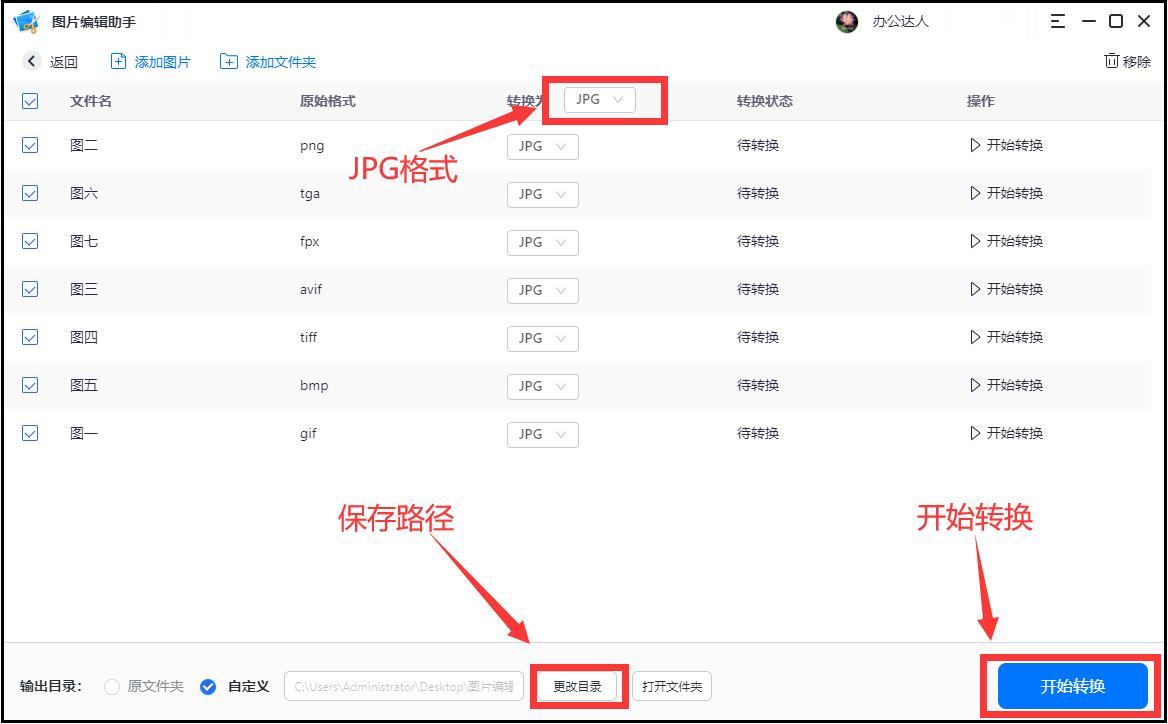This screenshot has height=724, width=1168.
Task: Open the 办公达人 user avatar
Action: pyautogui.click(x=846, y=21)
